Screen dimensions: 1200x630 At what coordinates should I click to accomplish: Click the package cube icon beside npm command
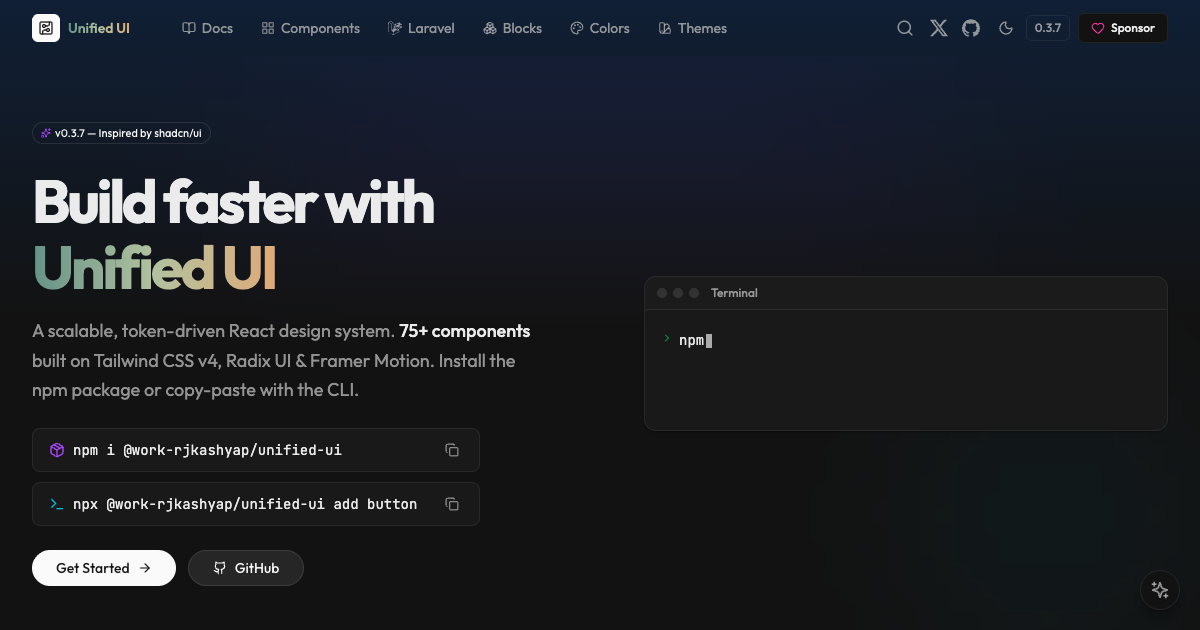point(57,450)
